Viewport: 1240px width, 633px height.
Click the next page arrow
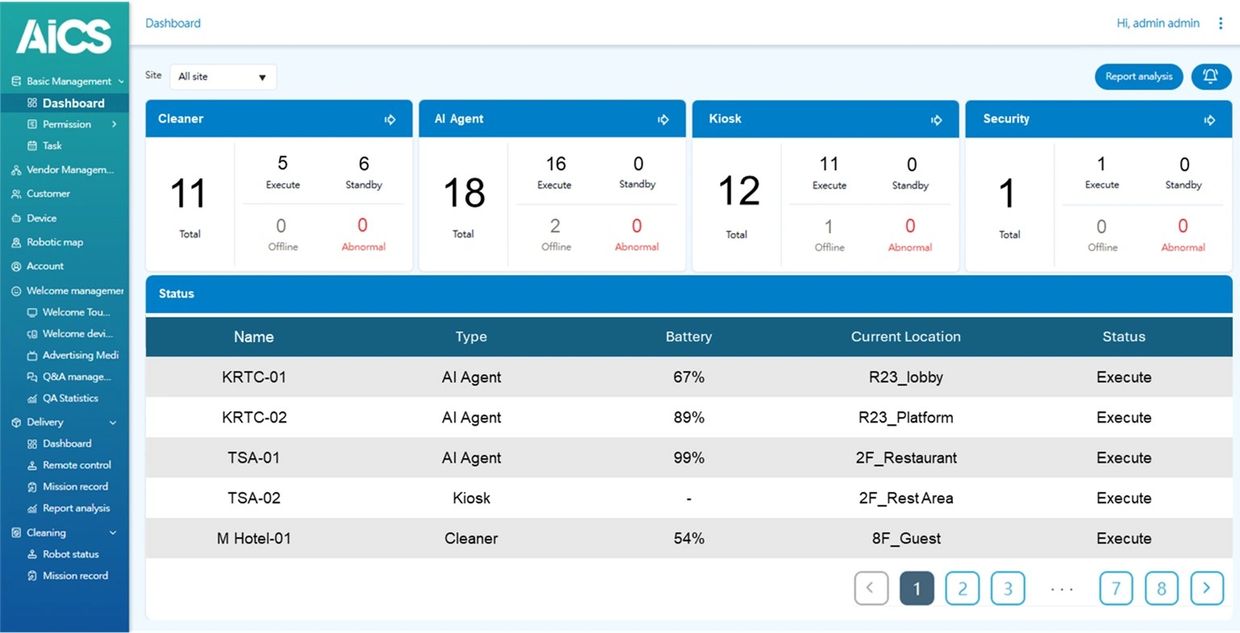tap(1207, 589)
